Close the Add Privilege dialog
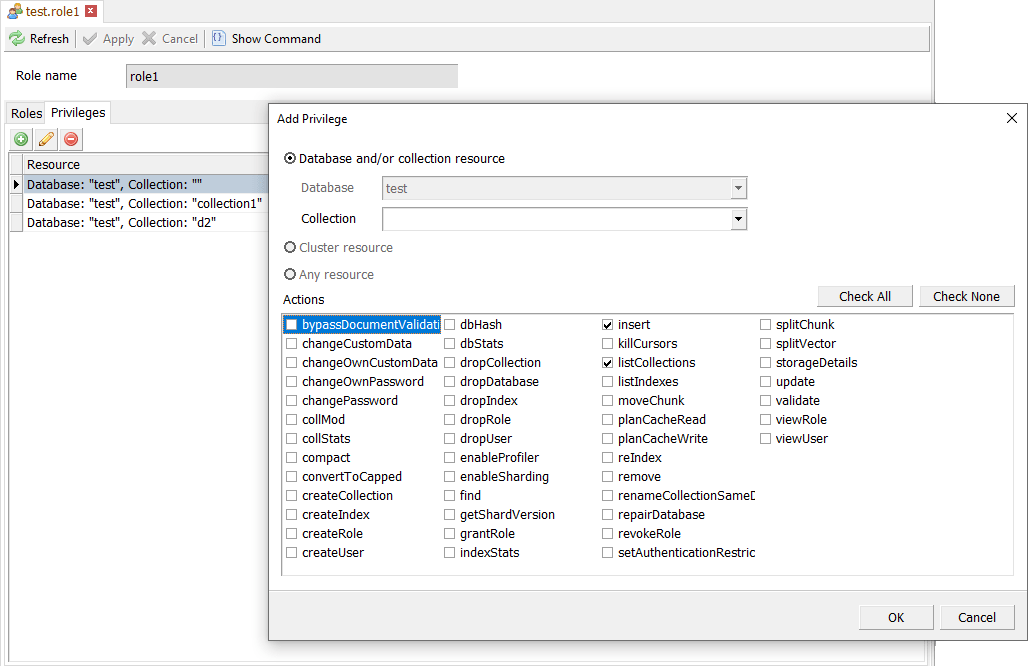 point(1011,118)
